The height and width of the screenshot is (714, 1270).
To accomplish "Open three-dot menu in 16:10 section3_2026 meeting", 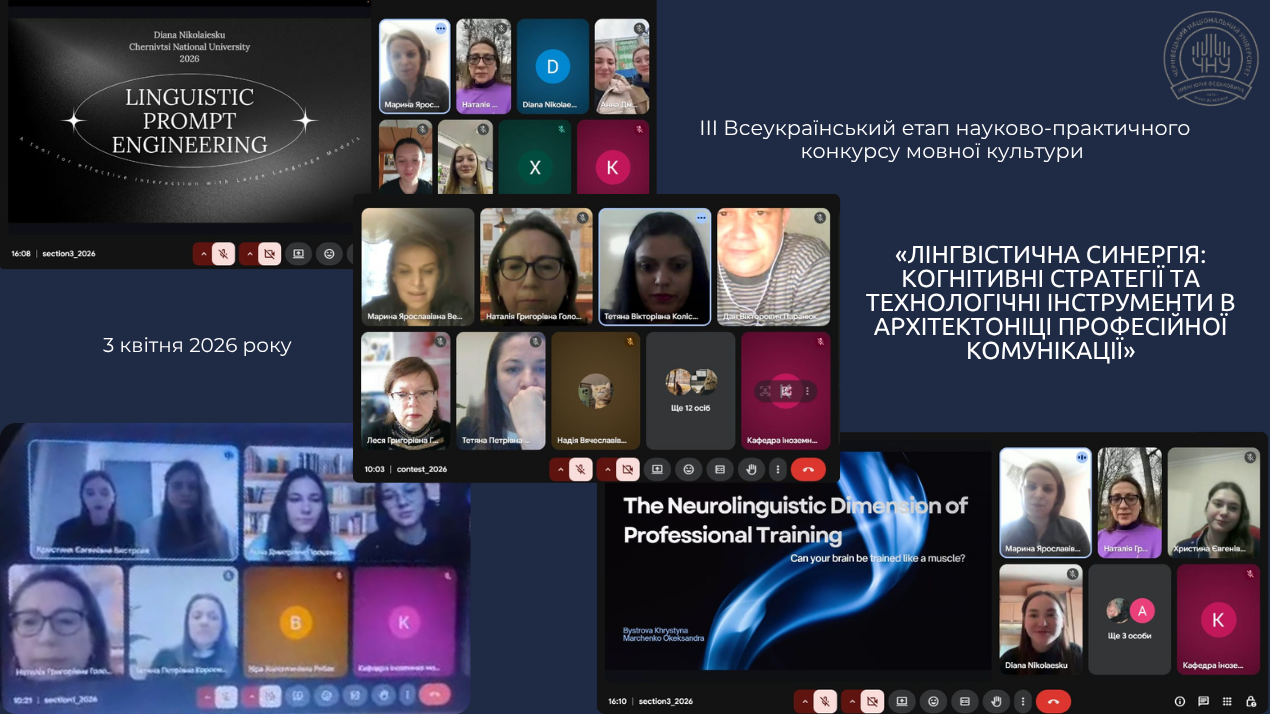I will pos(1021,701).
